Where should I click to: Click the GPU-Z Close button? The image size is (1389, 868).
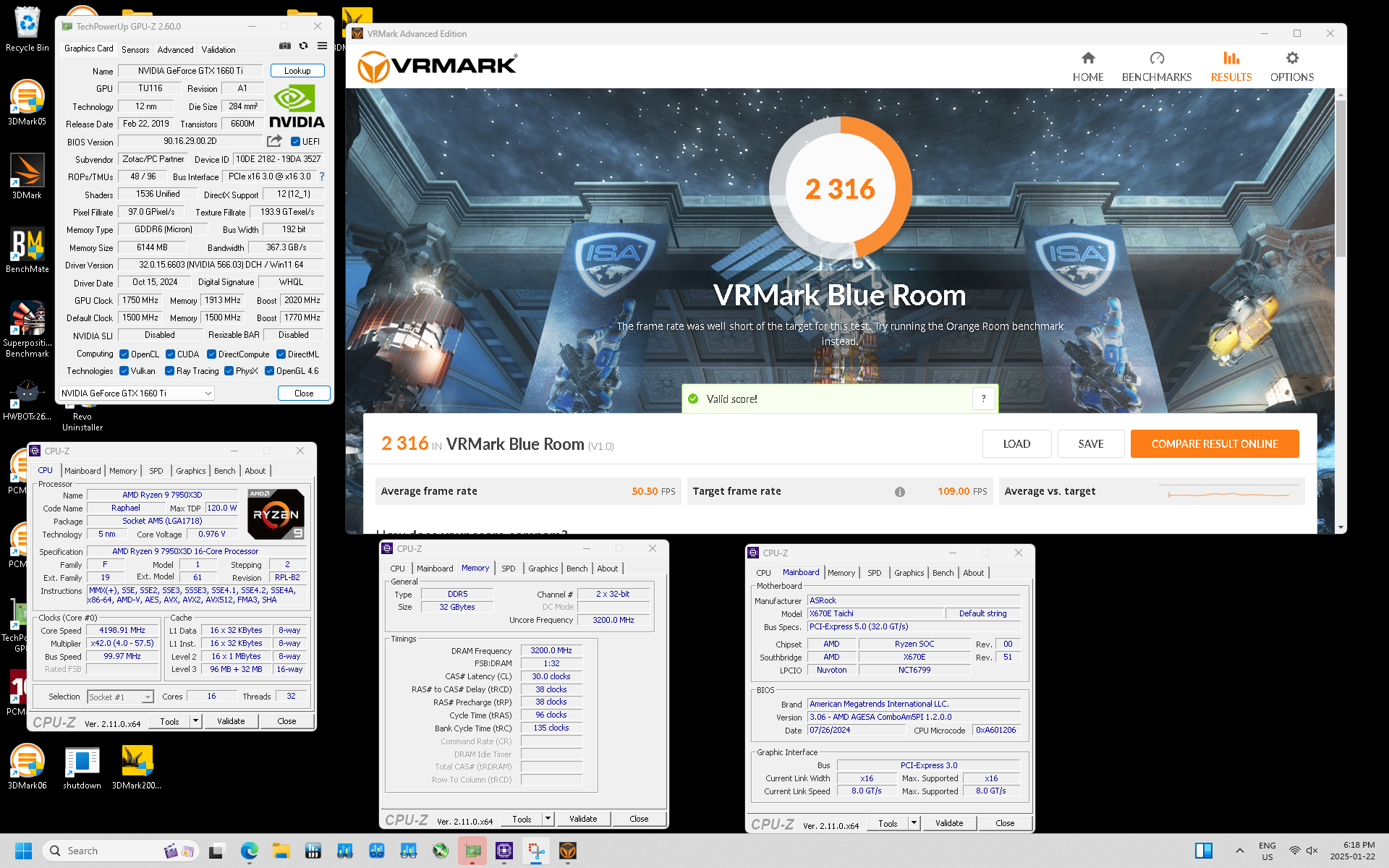[304, 393]
